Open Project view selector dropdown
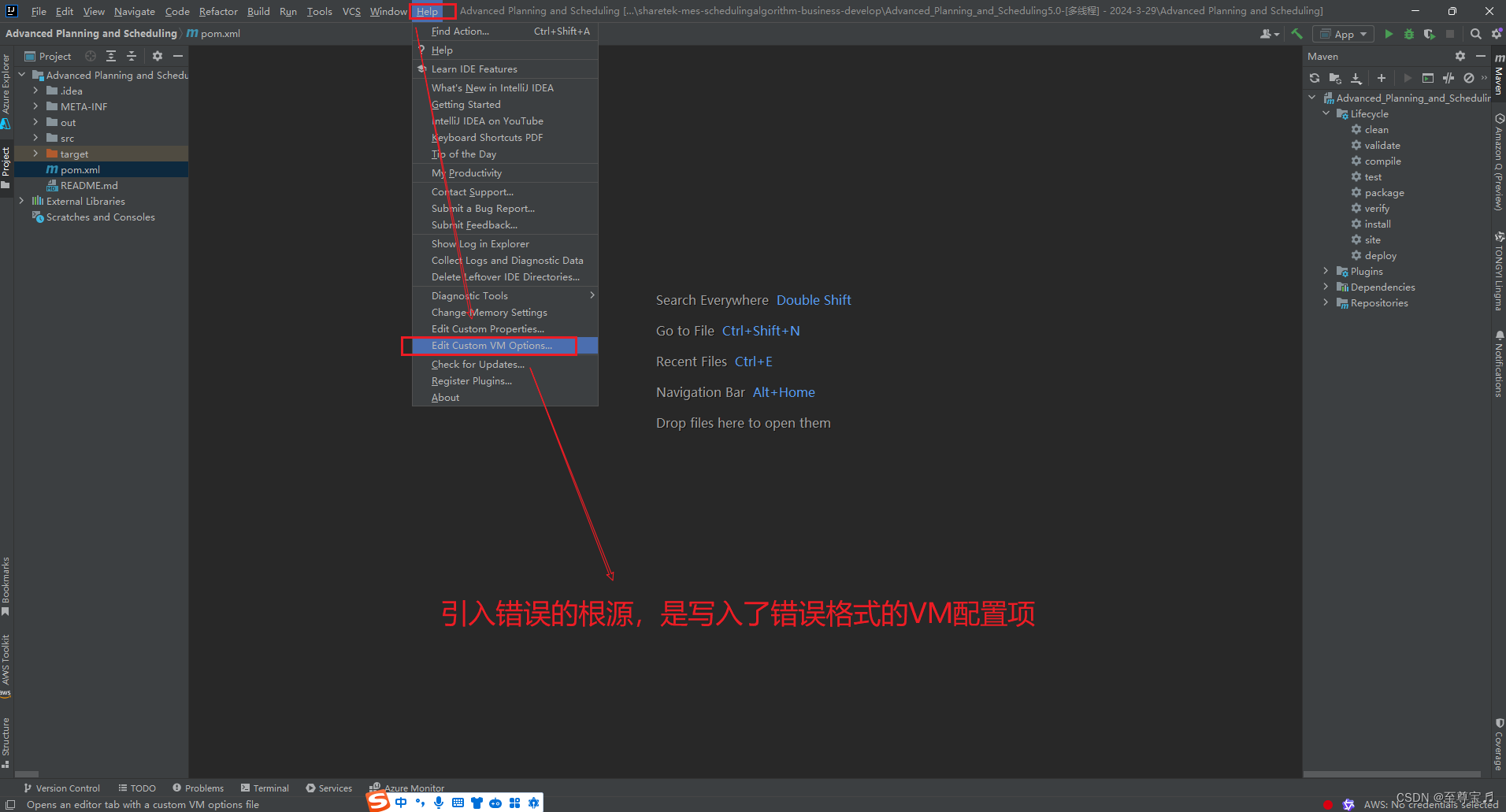 coord(48,56)
